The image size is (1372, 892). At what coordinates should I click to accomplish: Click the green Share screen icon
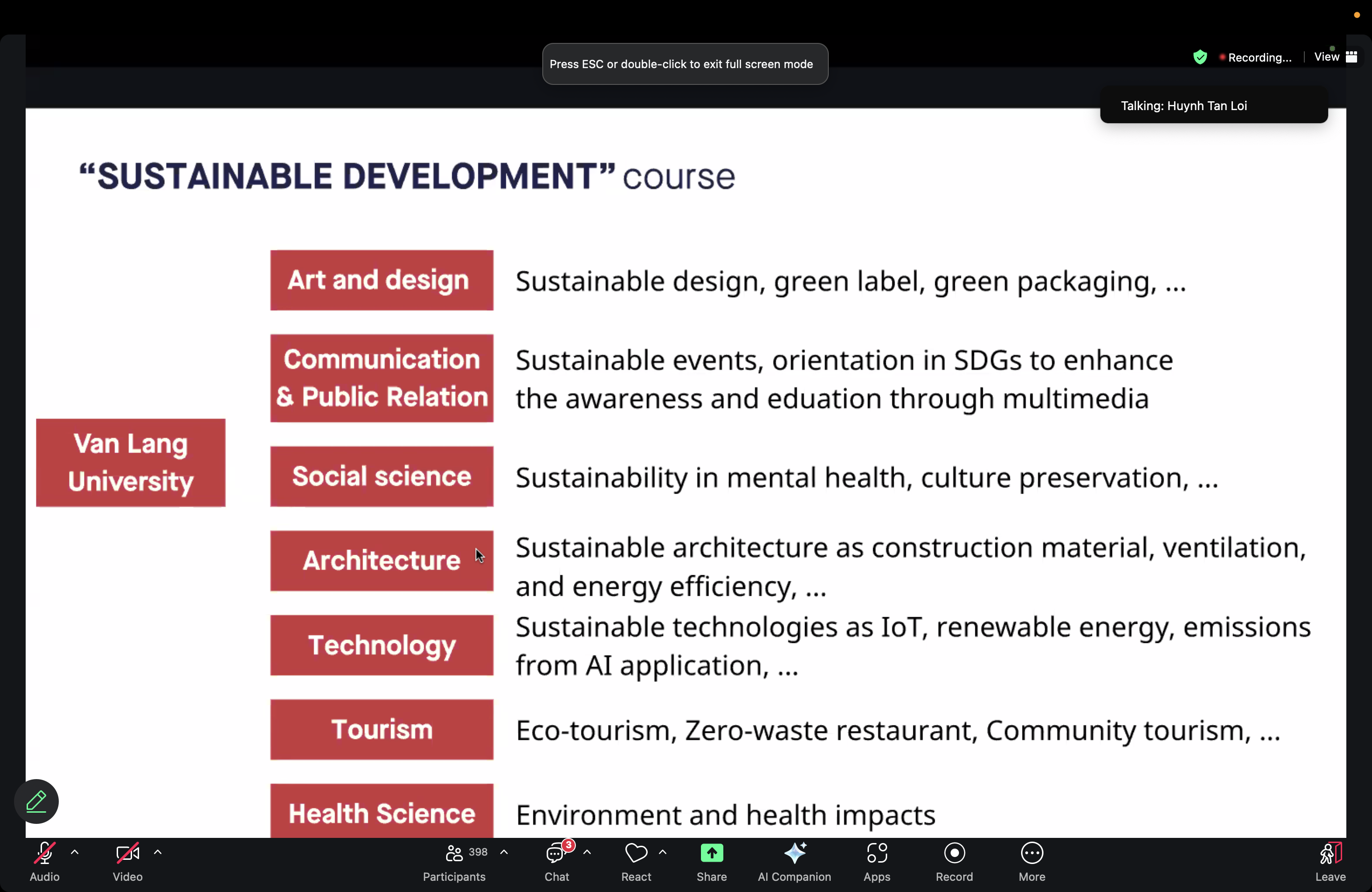711,853
